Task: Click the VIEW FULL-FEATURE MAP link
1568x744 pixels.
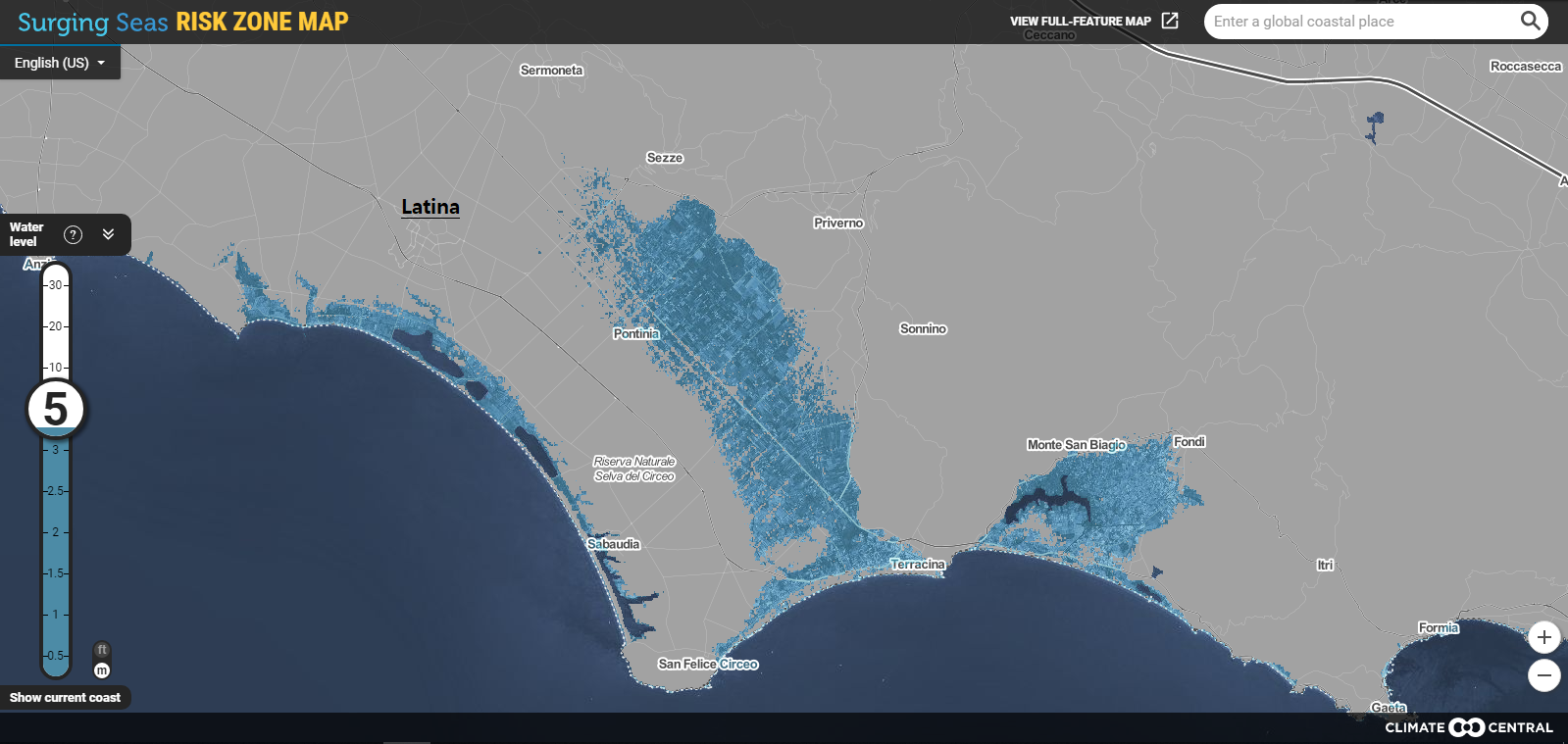Action: [1081, 21]
